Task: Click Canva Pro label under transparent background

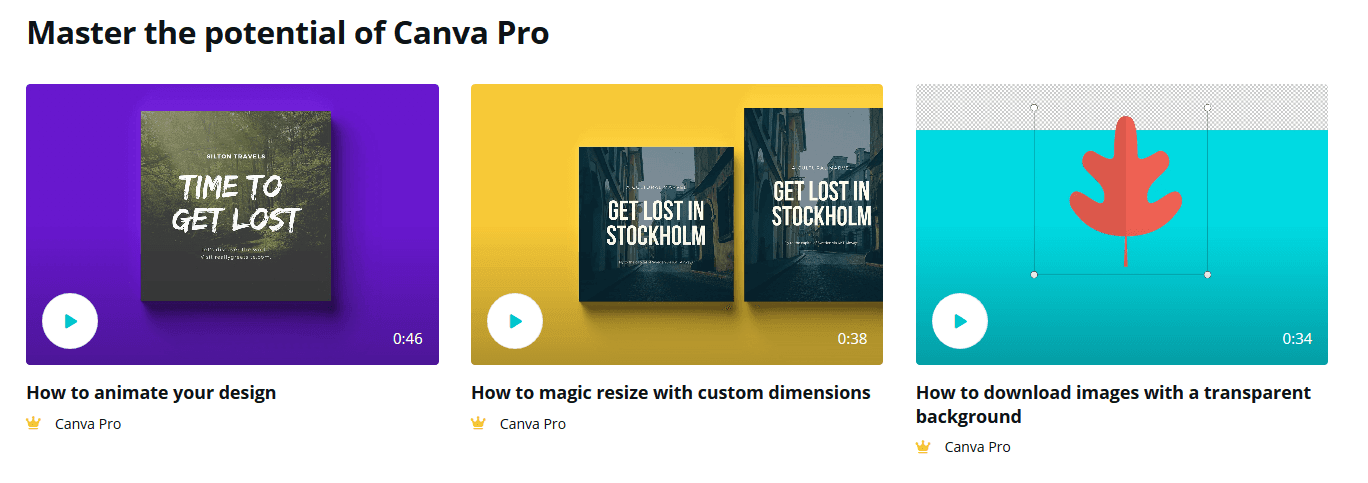Action: 978,447
